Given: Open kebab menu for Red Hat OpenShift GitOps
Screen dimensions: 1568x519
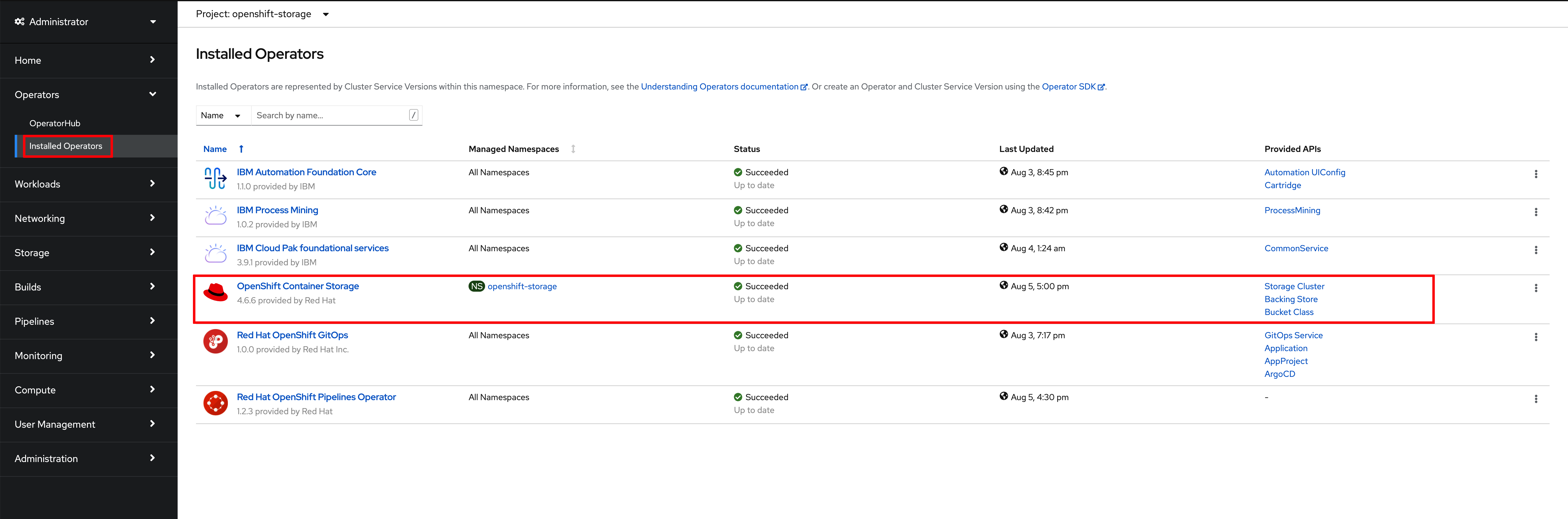Looking at the screenshot, I should [x=1535, y=337].
